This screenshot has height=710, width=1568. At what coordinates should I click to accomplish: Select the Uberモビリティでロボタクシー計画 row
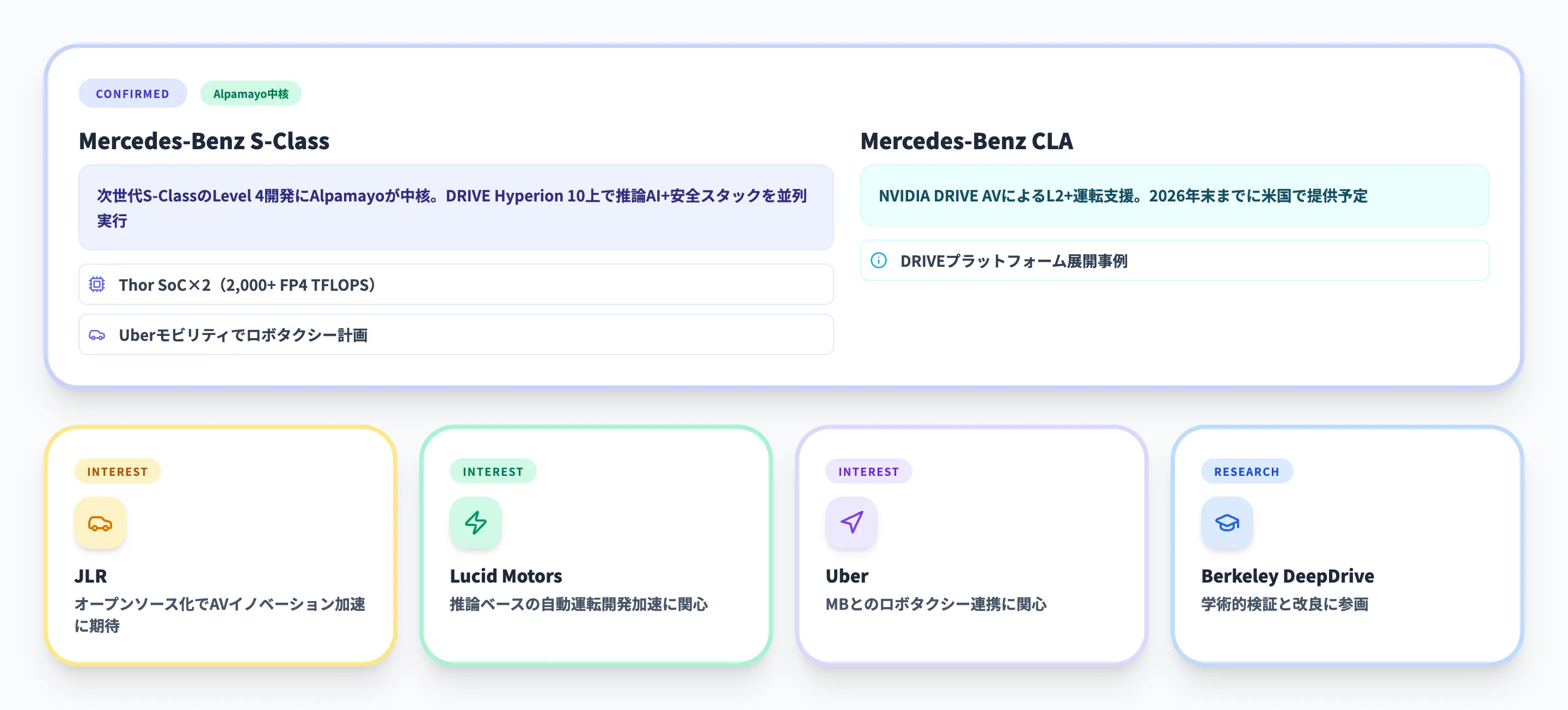click(455, 335)
